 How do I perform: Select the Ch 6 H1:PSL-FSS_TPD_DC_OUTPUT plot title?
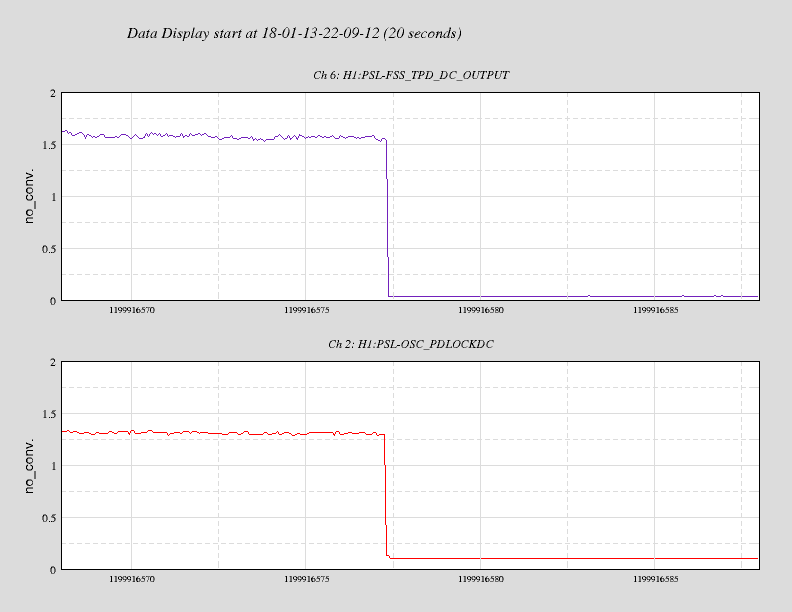411,75
